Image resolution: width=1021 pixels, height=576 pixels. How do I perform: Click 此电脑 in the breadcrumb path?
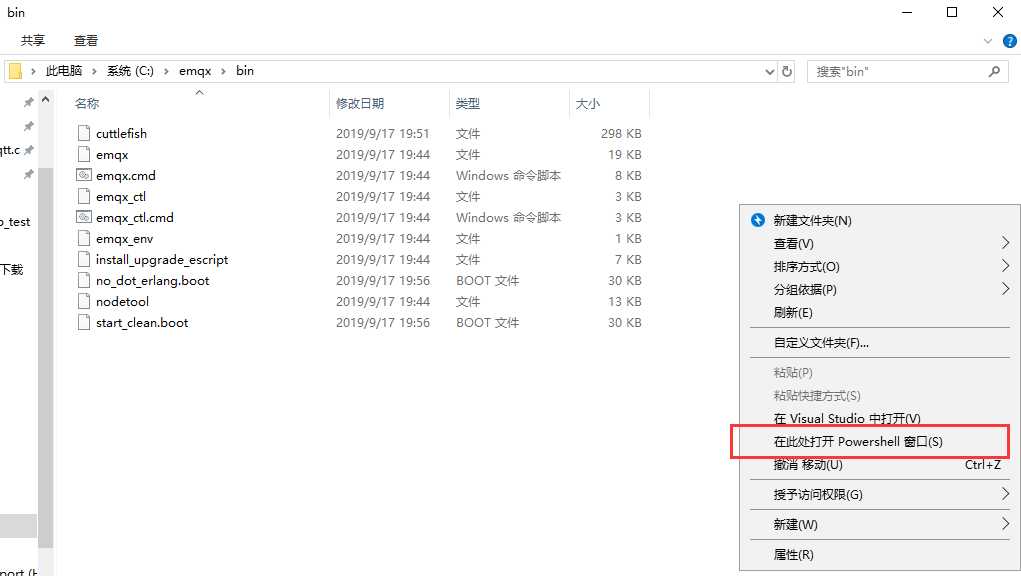pos(64,71)
